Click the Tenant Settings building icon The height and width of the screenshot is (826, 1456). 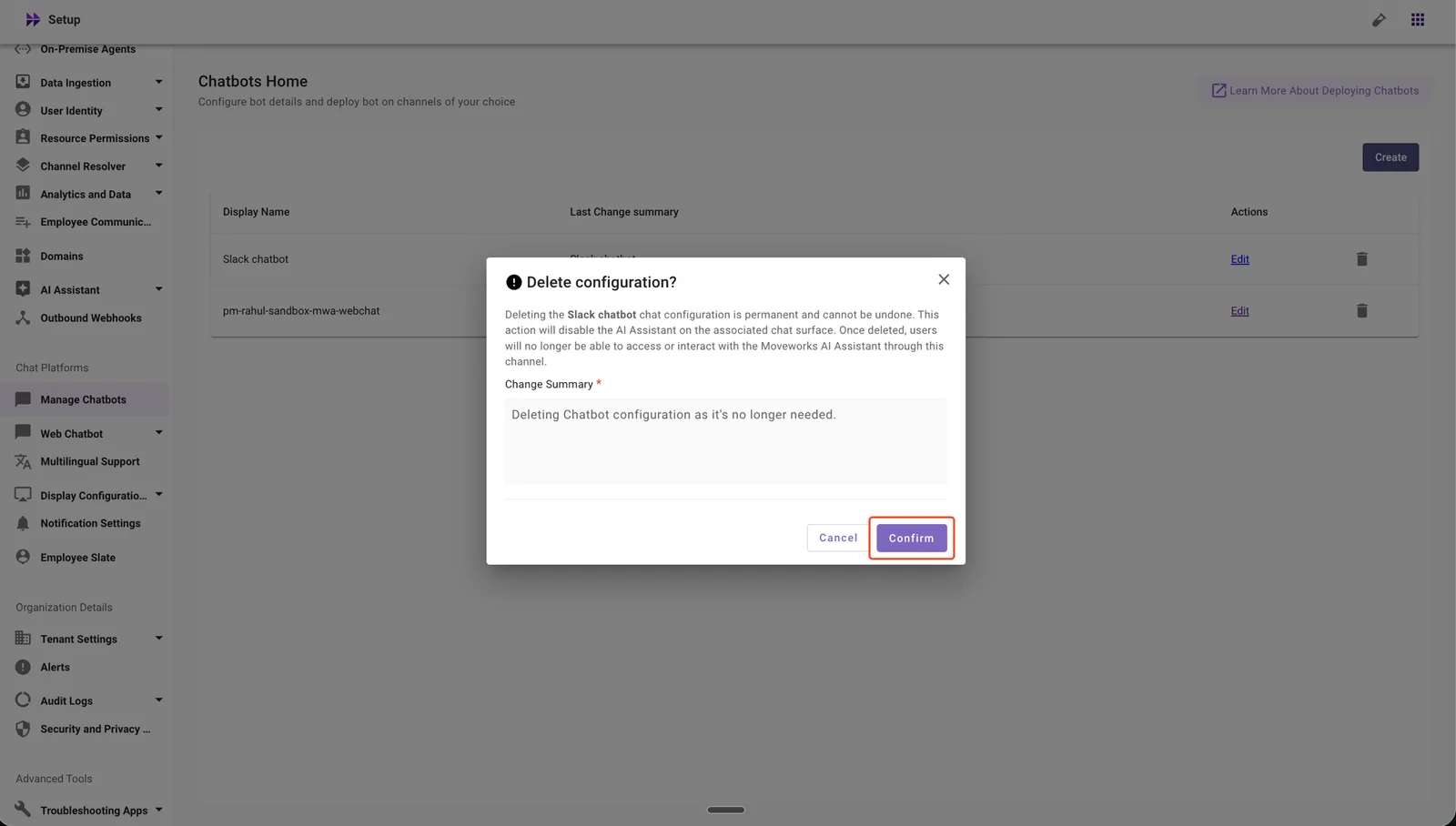(x=23, y=638)
